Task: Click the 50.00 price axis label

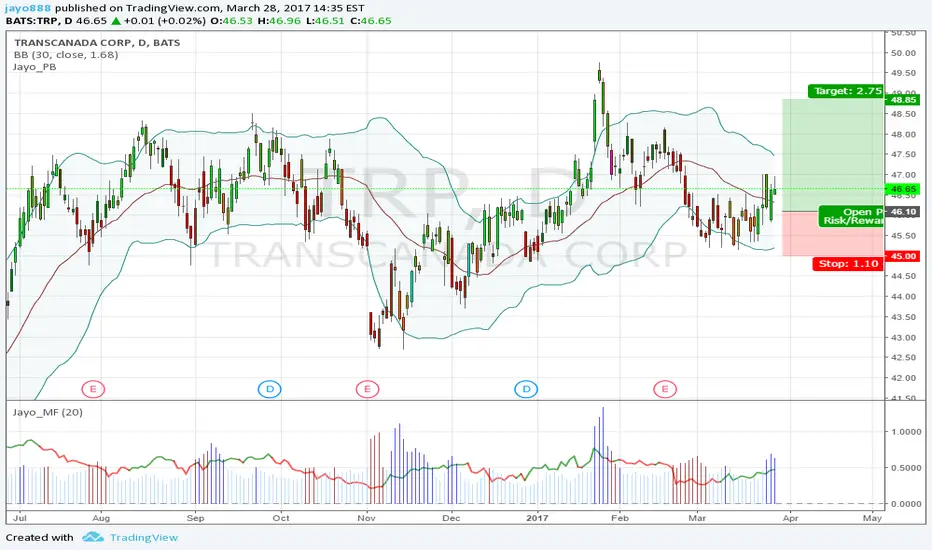Action: tap(903, 53)
